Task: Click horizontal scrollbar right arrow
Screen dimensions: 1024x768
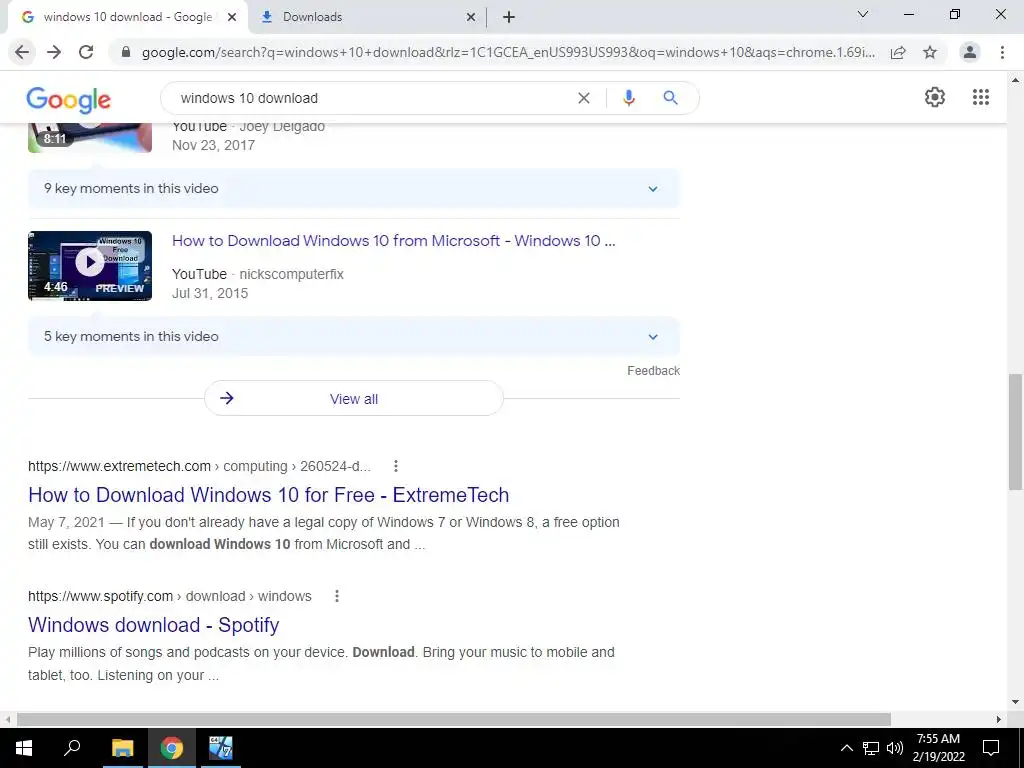Action: tap(999, 719)
